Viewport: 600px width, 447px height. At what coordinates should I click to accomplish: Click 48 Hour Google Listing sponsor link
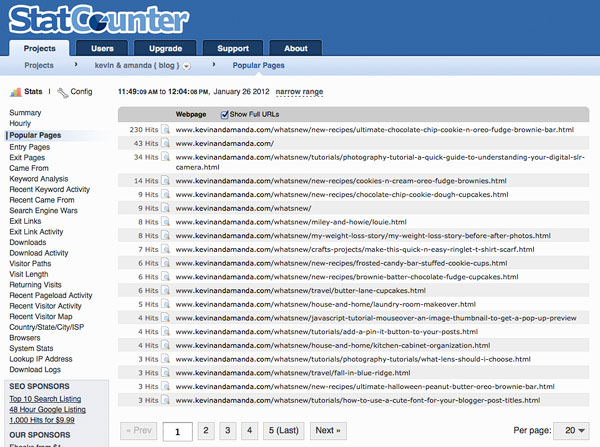(47, 409)
